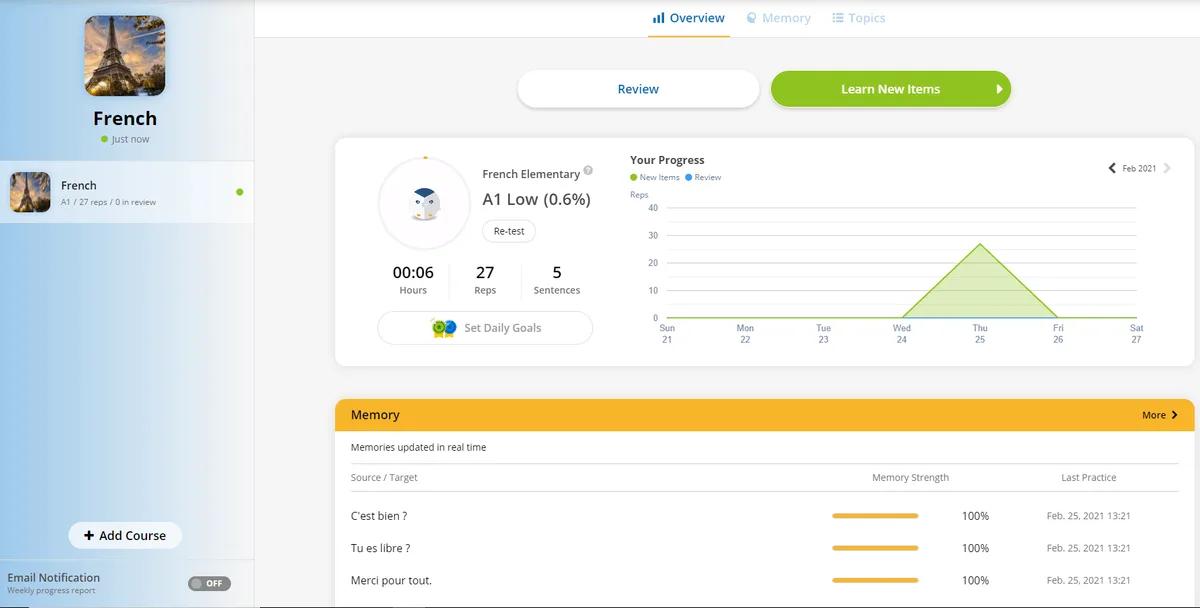Select French course in sidebar list
1200x608 pixels.
tap(127, 192)
